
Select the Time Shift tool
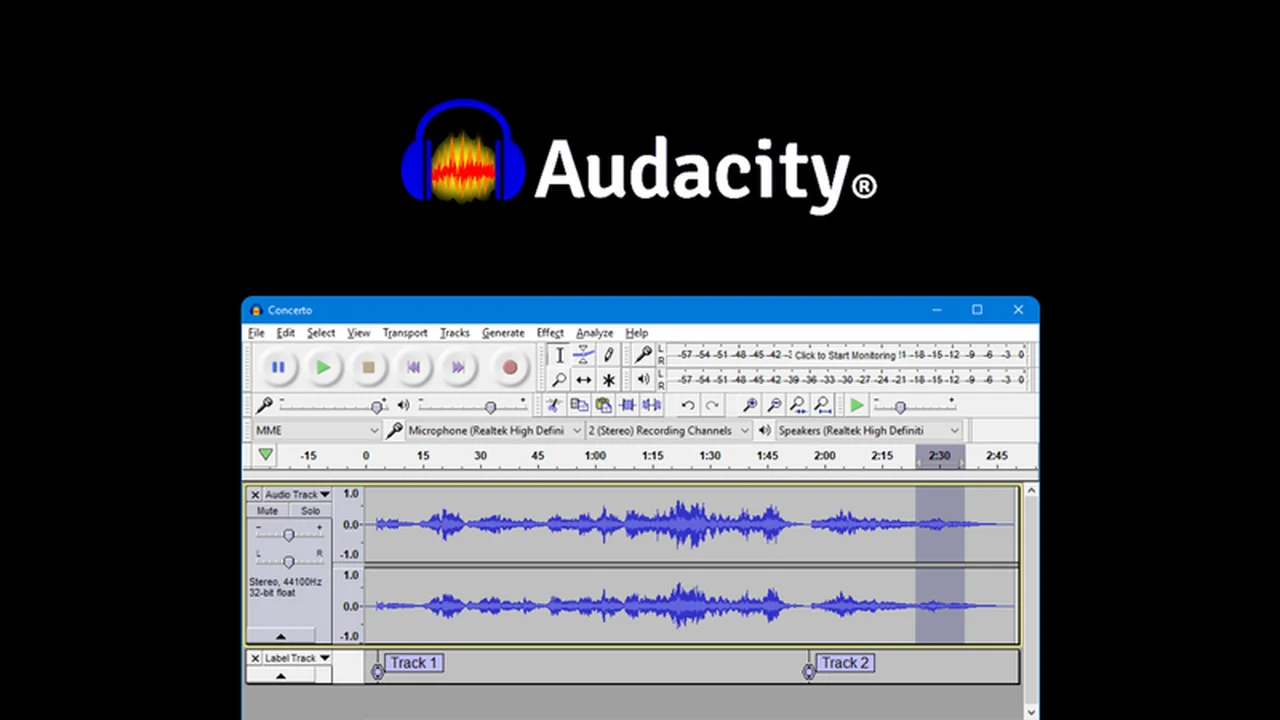tap(583, 380)
